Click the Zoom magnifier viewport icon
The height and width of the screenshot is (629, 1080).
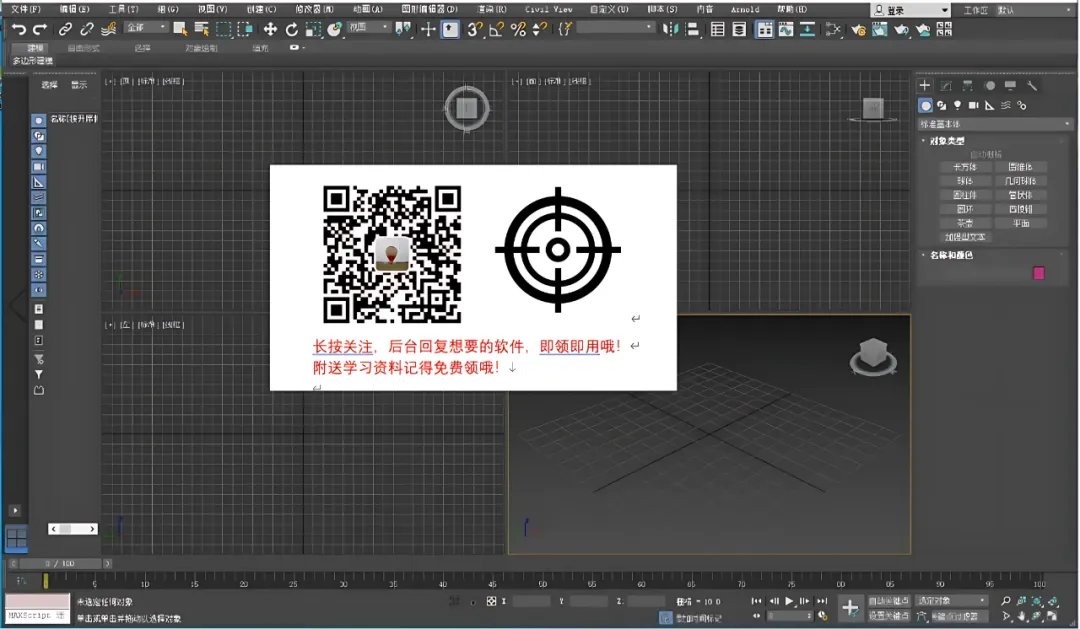(x=1006, y=601)
